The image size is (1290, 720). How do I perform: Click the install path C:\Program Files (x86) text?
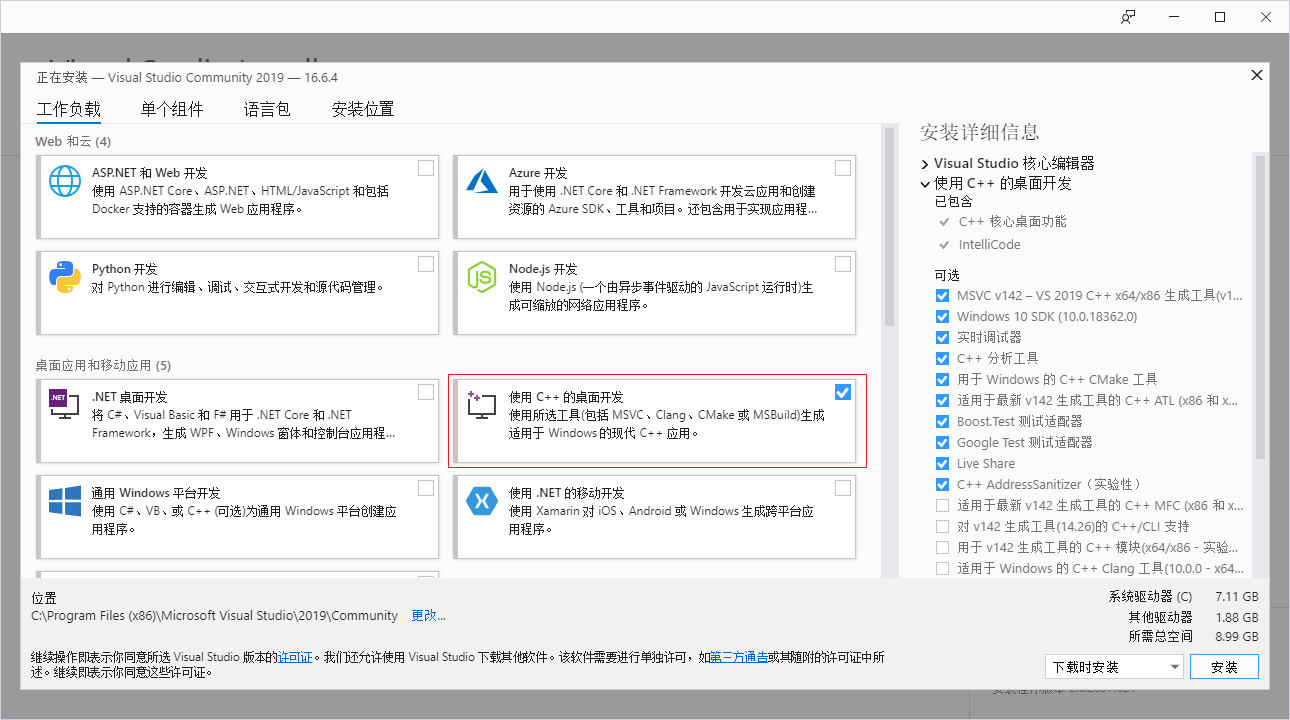214,616
